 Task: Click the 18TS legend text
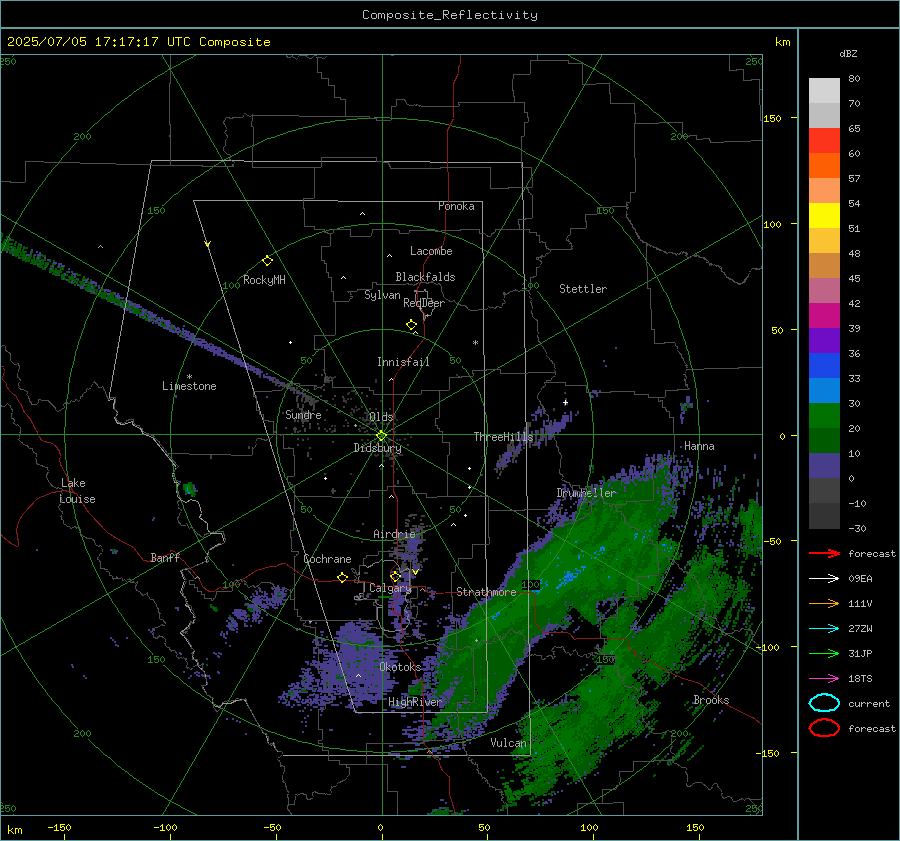pos(860,679)
